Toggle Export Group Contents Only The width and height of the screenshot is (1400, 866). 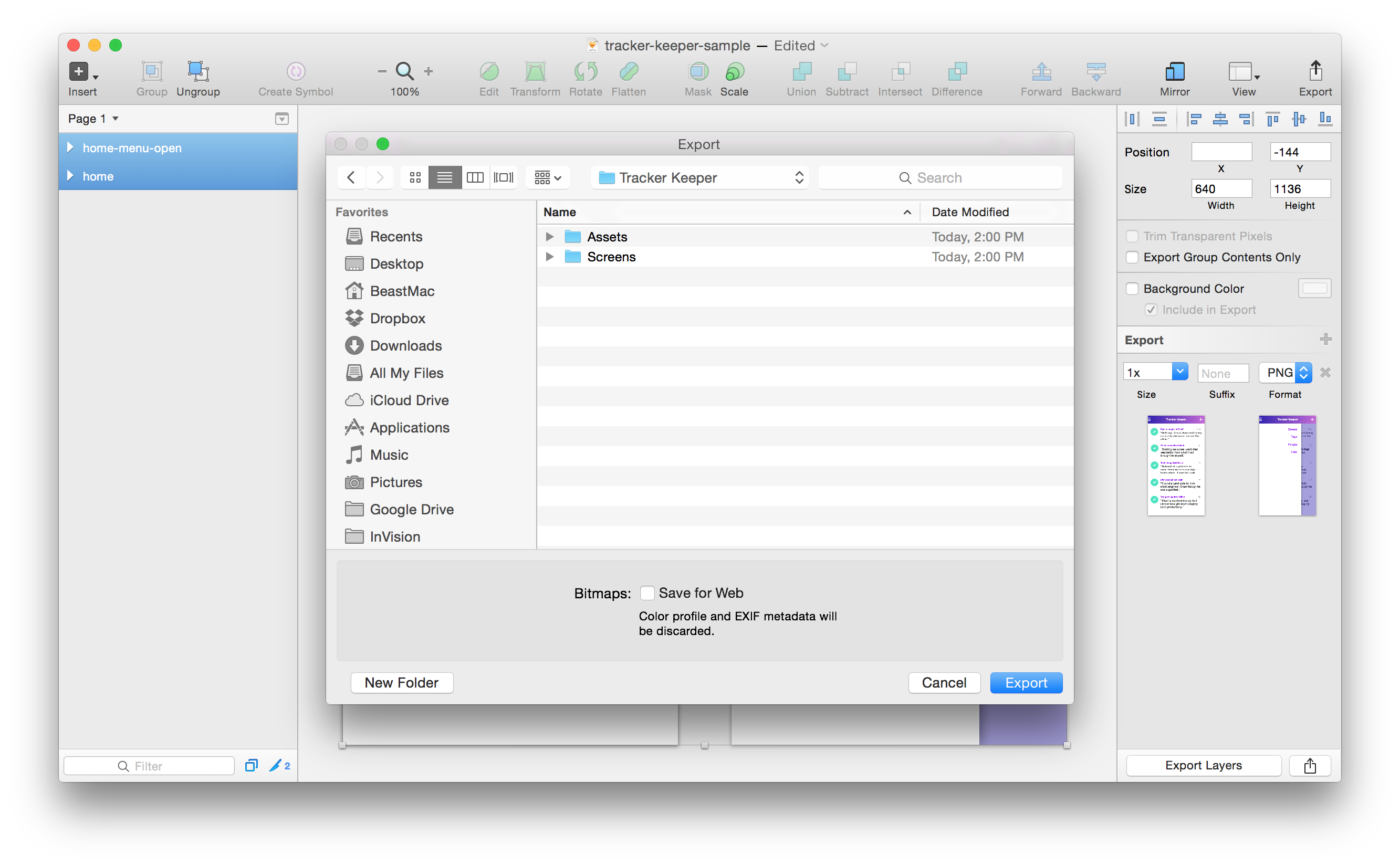point(1132,257)
